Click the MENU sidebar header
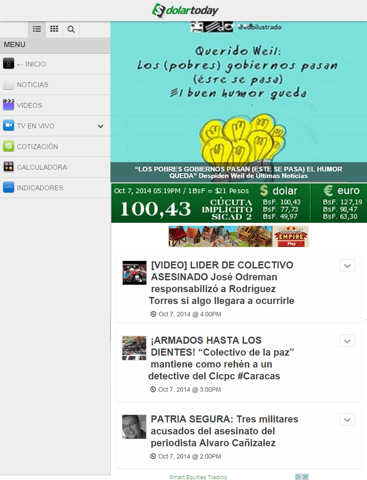Image resolution: width=367 pixels, height=480 pixels. (x=55, y=45)
